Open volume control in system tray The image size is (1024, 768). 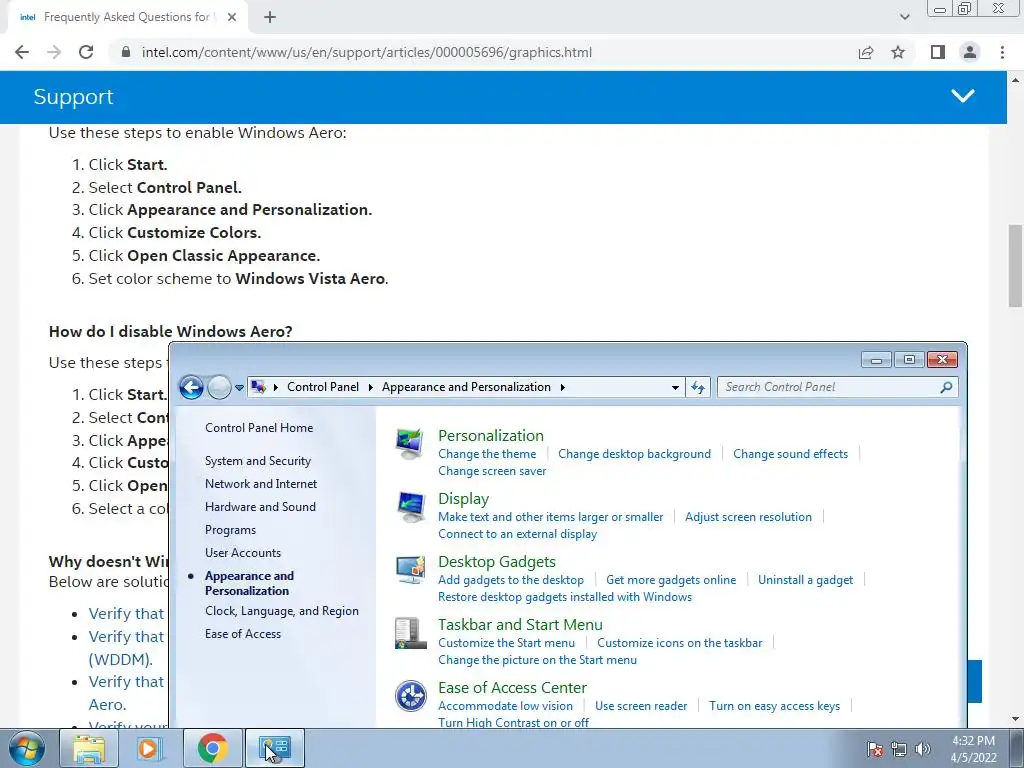point(923,749)
